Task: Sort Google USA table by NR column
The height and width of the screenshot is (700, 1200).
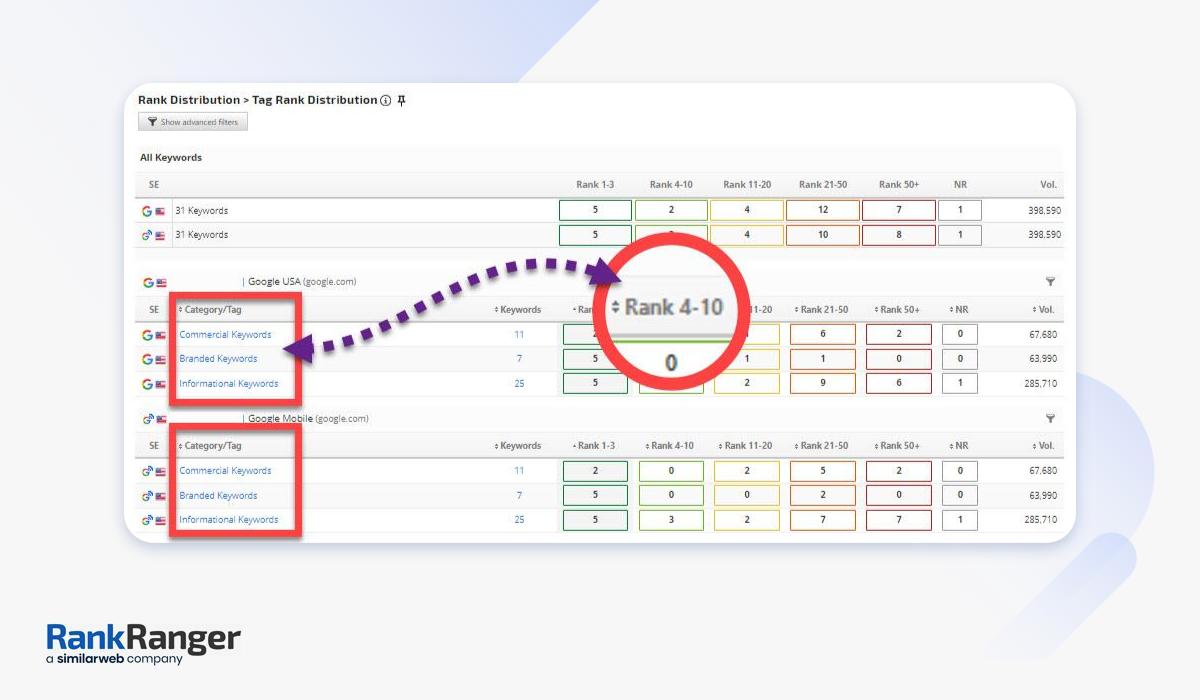Action: pyautogui.click(x=959, y=310)
